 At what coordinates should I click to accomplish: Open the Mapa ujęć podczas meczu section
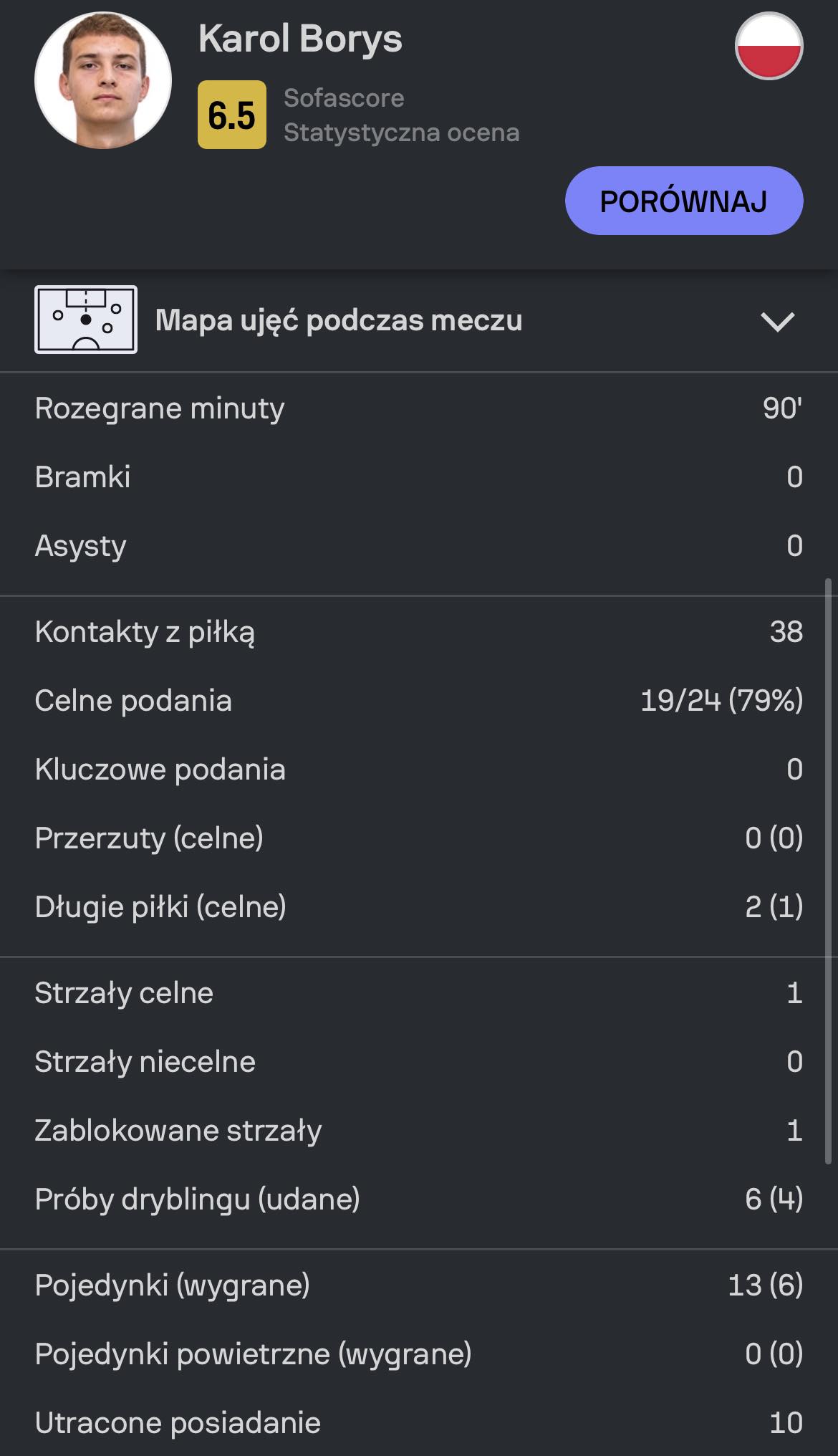(x=419, y=320)
